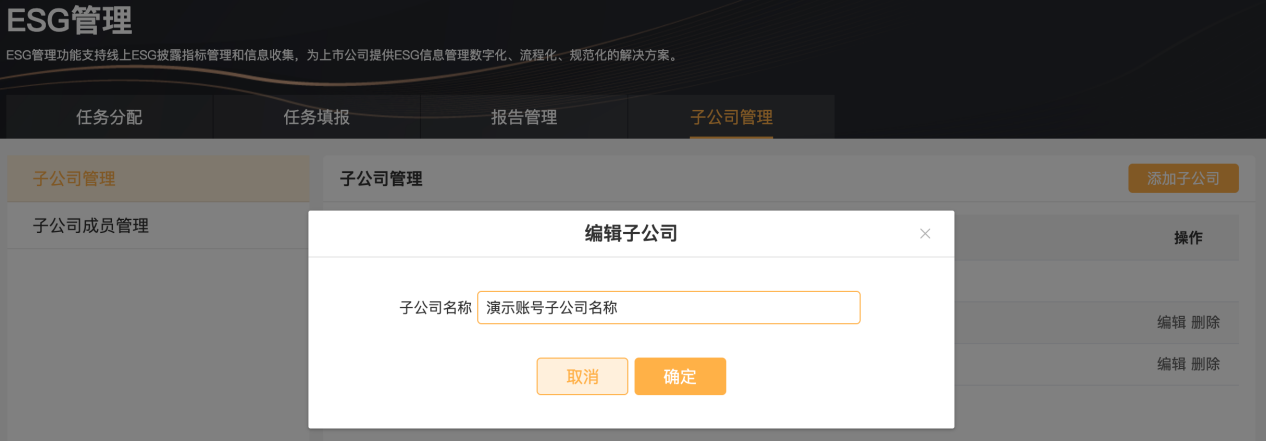This screenshot has width=1266, height=441.
Task: Click the 操作 column header
Action: pyautogui.click(x=1188, y=238)
